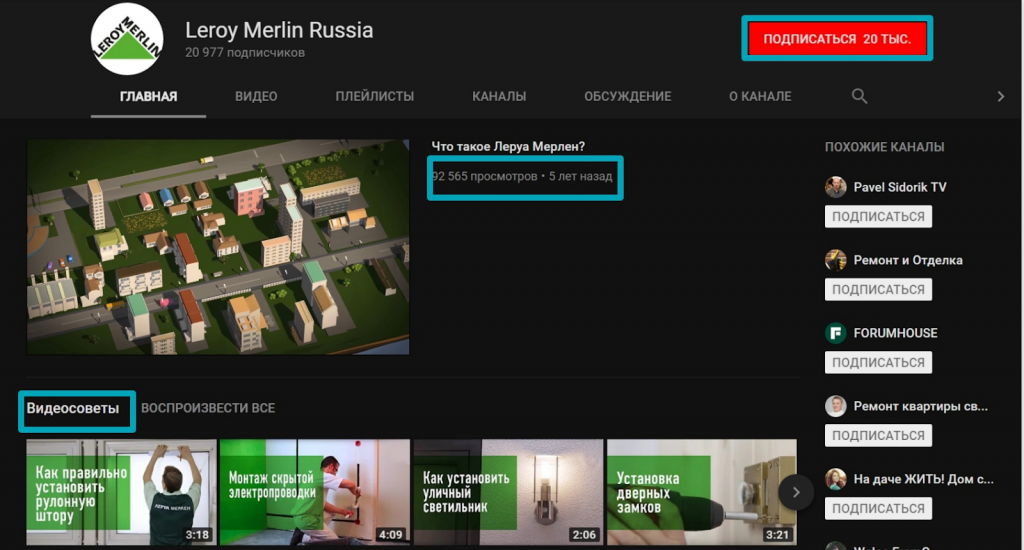Open Как установить уличный светильник video thumbnail
This screenshot has width=1024, height=550.
(509, 492)
